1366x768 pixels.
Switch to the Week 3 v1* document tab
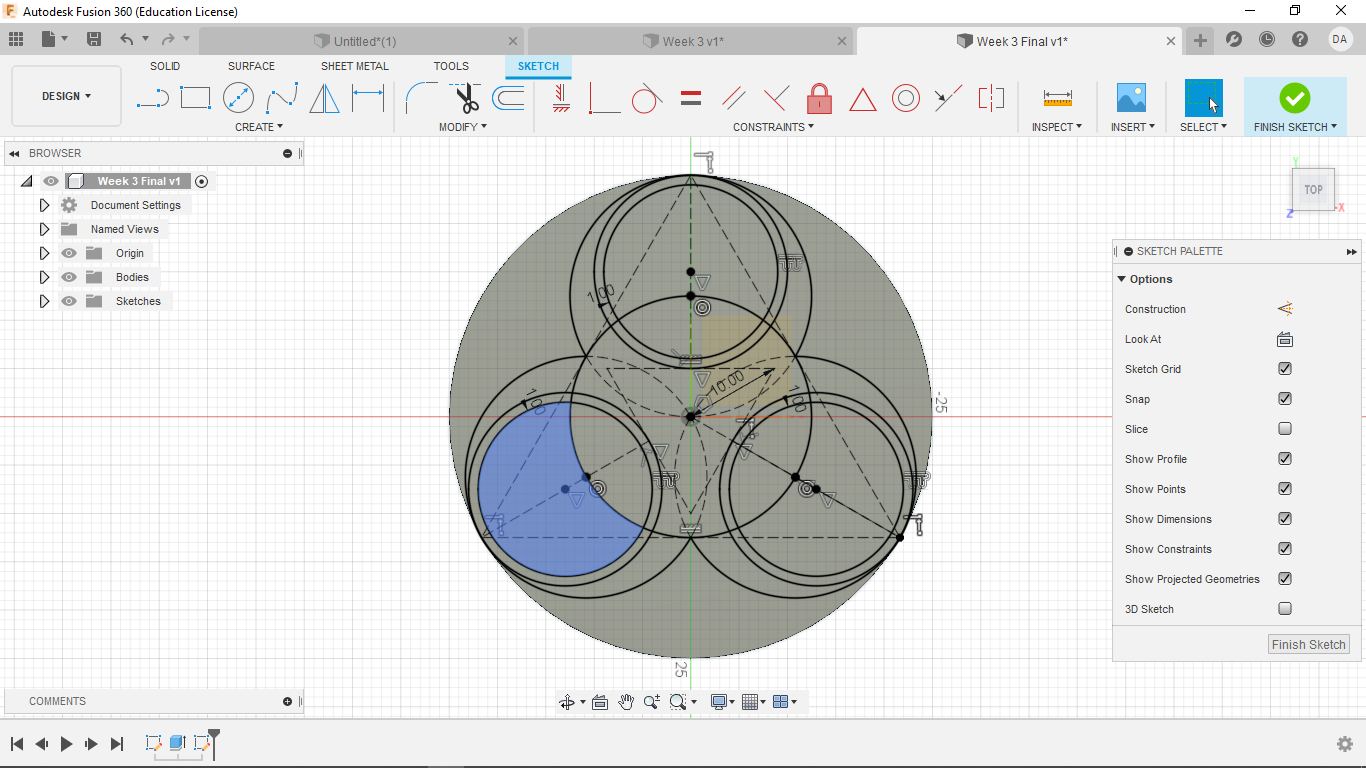tap(691, 41)
